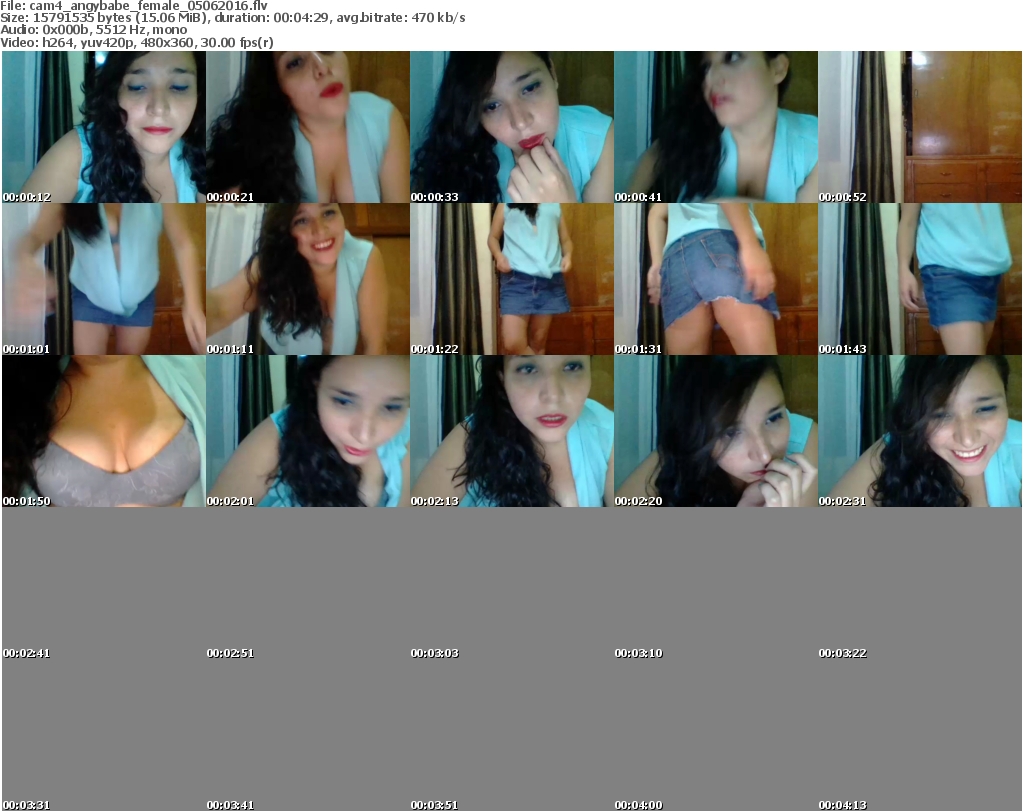Select the thumbnail stamped 00:01:11
The height and width of the screenshot is (811, 1024).
click(308, 279)
